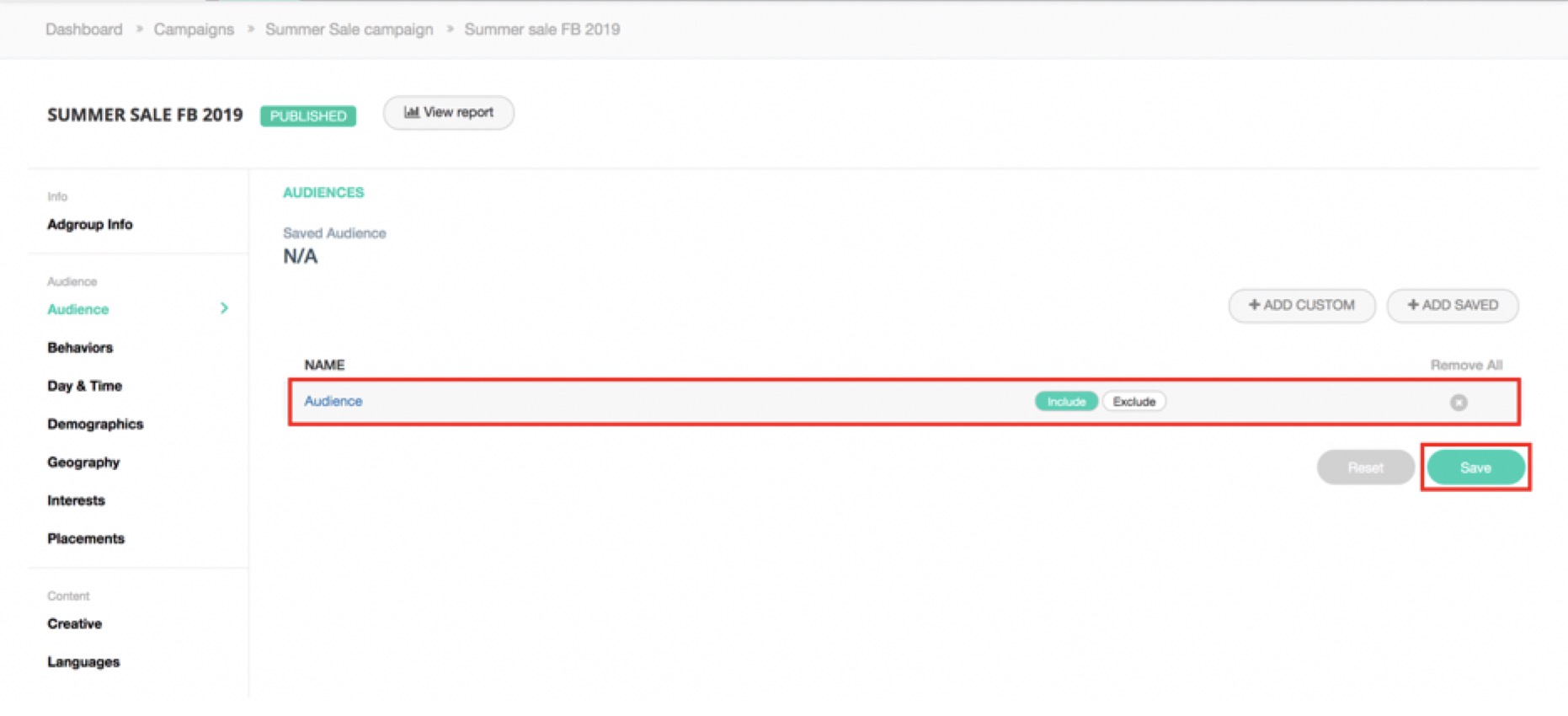Select Interests in sidebar

77,500
